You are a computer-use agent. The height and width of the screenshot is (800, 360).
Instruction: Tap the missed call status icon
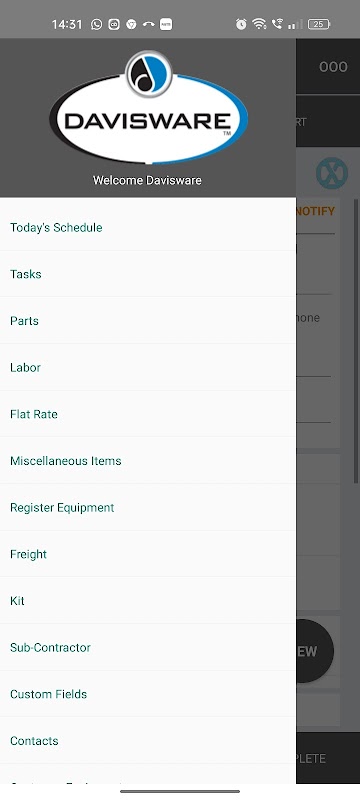(x=148, y=24)
